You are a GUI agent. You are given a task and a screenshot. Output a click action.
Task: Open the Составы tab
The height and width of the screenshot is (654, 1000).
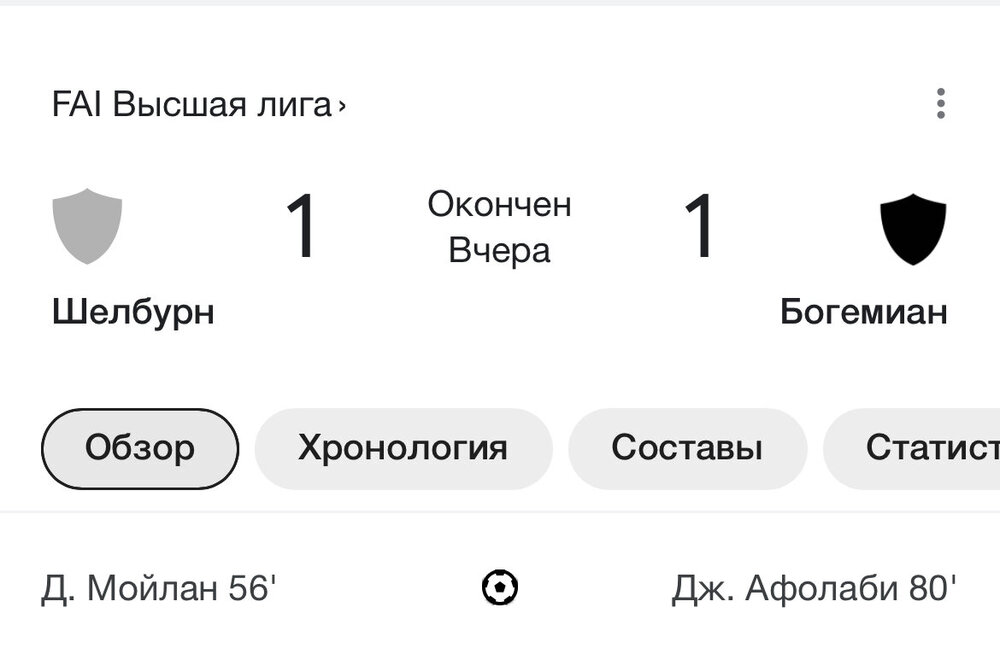click(687, 448)
